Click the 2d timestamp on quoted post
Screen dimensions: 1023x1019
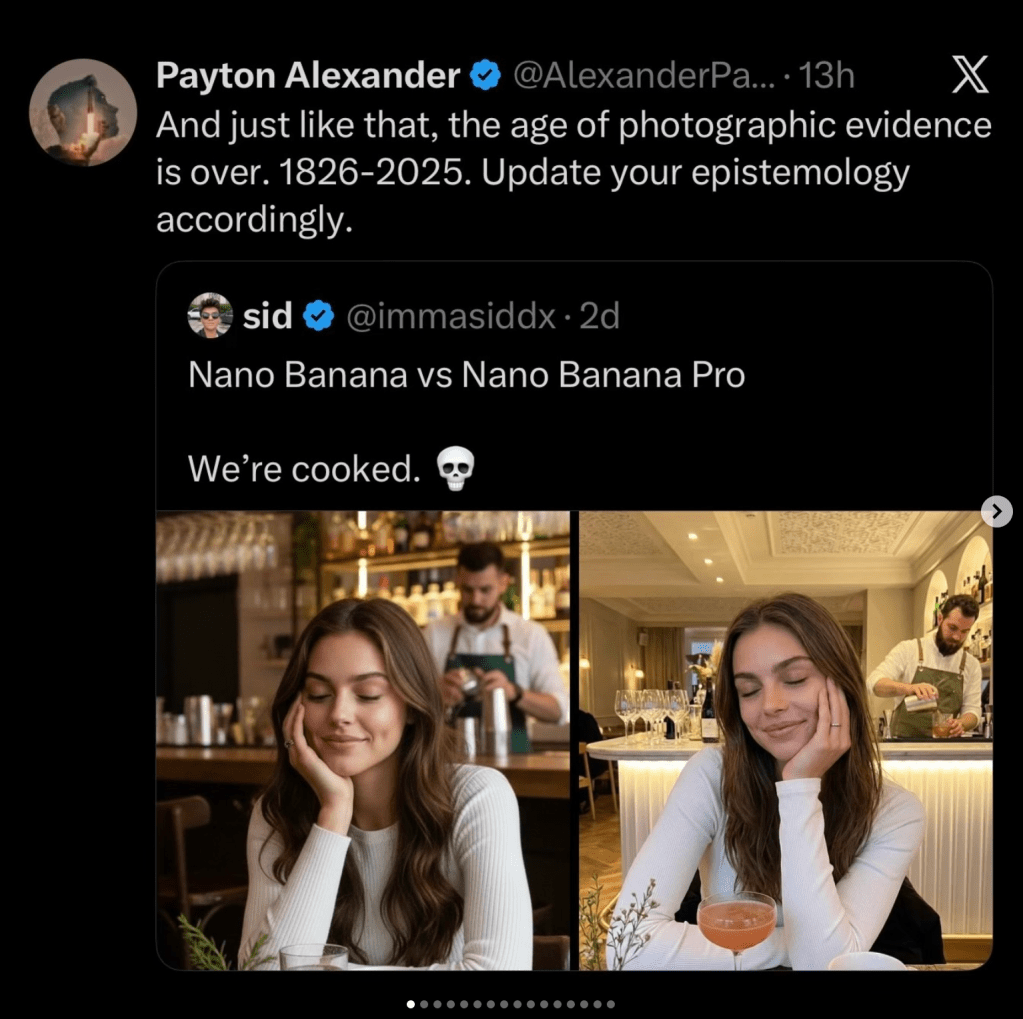coord(600,316)
